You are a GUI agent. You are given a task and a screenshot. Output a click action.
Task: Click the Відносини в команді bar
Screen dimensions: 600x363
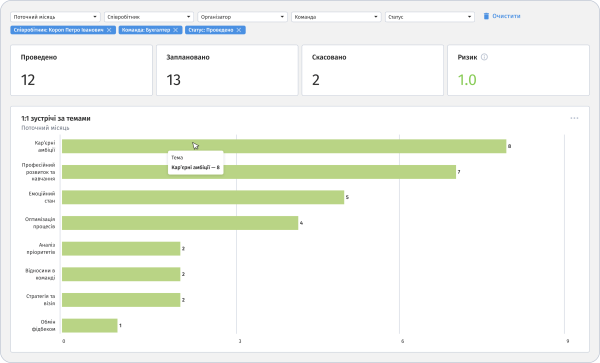pos(121,274)
